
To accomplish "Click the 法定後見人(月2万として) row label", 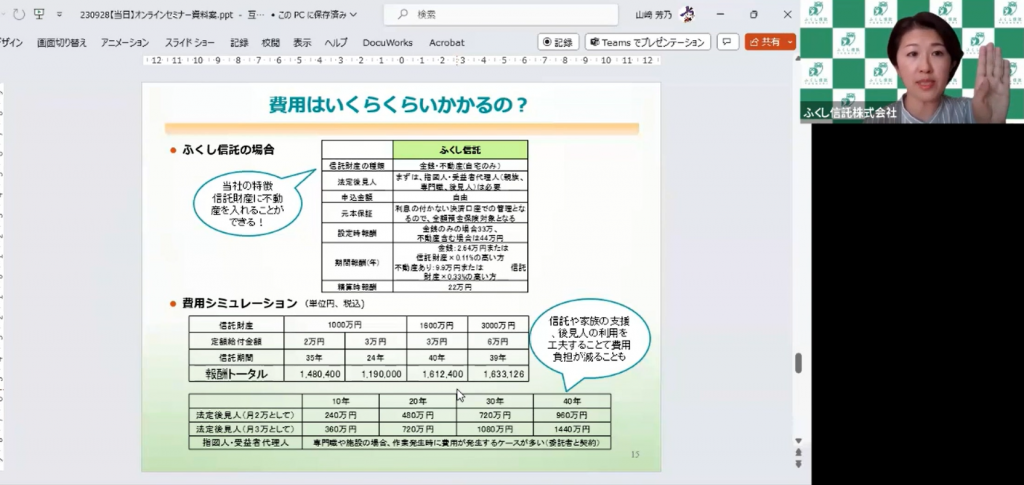I will [246, 415].
